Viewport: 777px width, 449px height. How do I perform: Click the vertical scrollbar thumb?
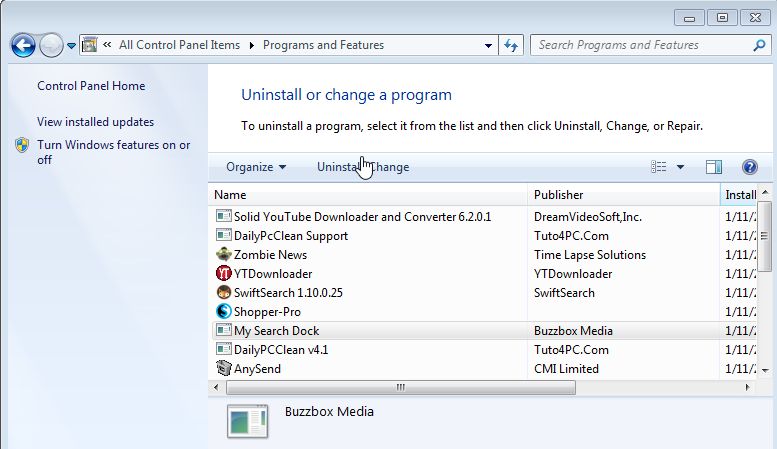765,236
